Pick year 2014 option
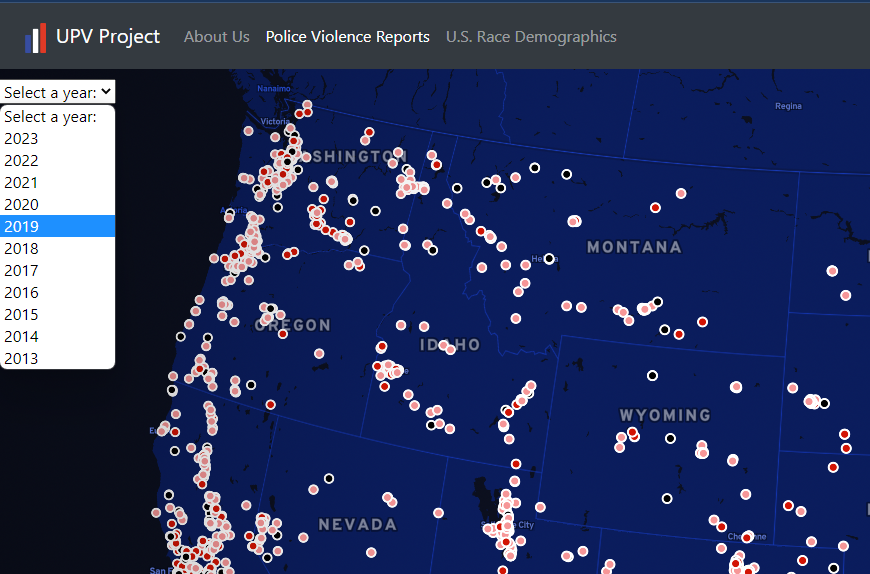Screen dimensions: 870x574 58,337
